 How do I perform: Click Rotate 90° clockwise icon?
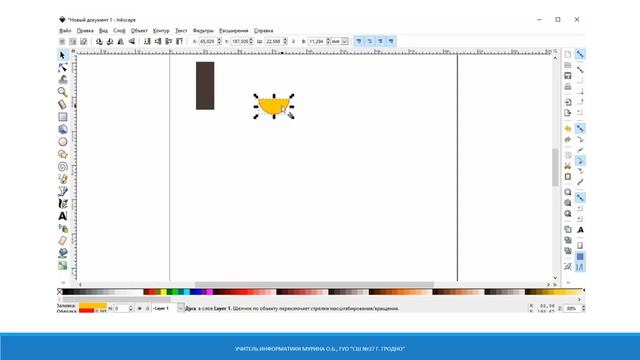pos(110,41)
